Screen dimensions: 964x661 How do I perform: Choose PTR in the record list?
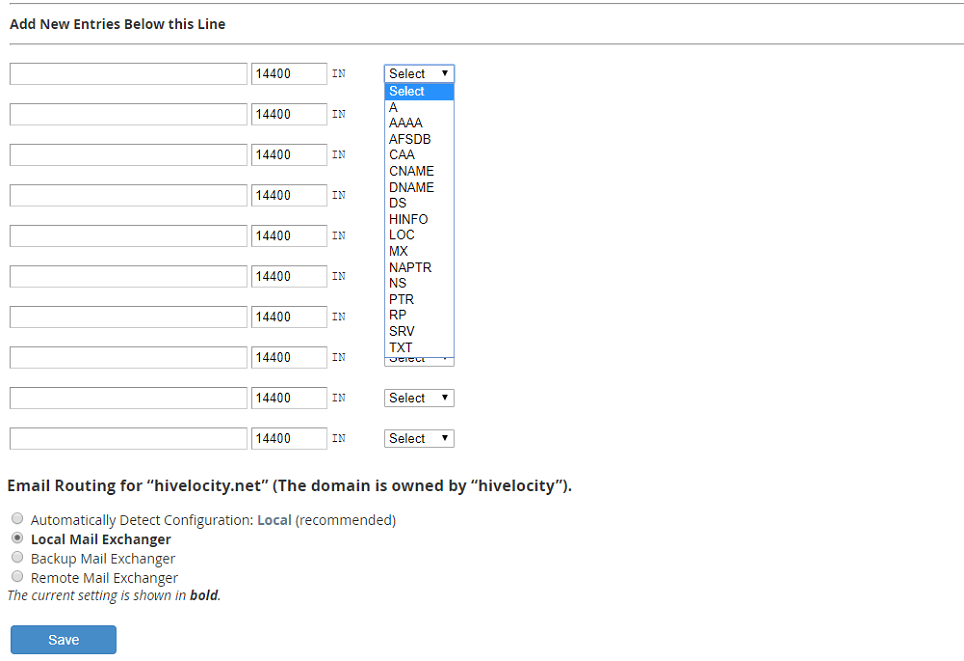tap(401, 299)
